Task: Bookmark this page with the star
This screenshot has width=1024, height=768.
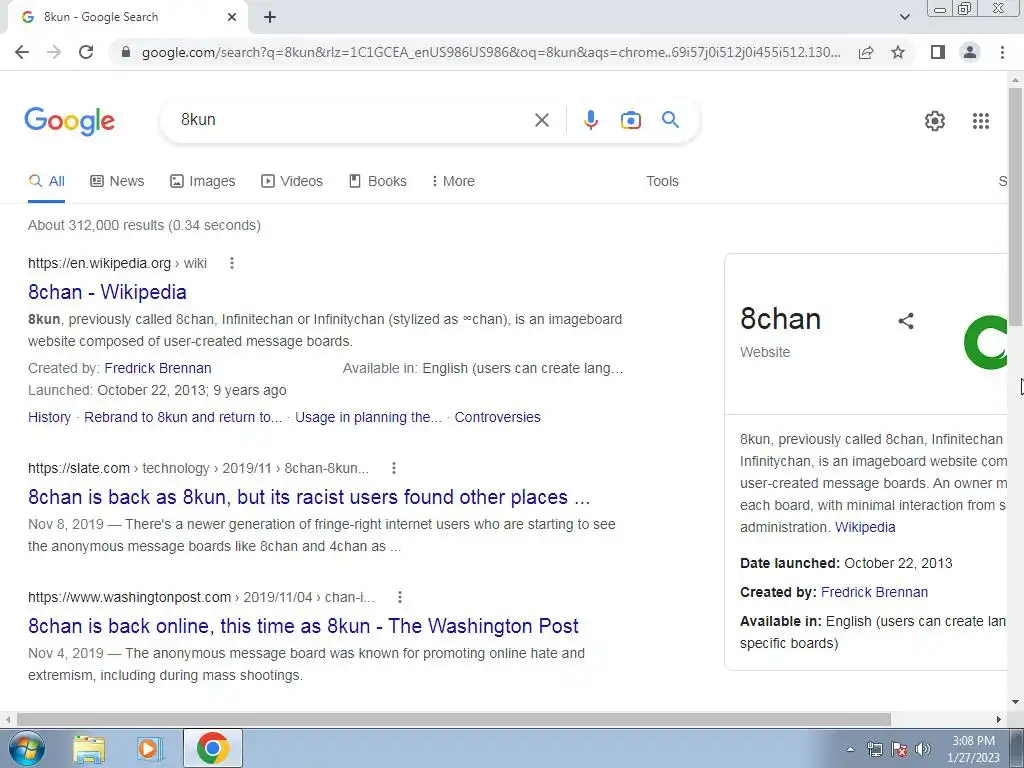Action: pyautogui.click(x=898, y=52)
